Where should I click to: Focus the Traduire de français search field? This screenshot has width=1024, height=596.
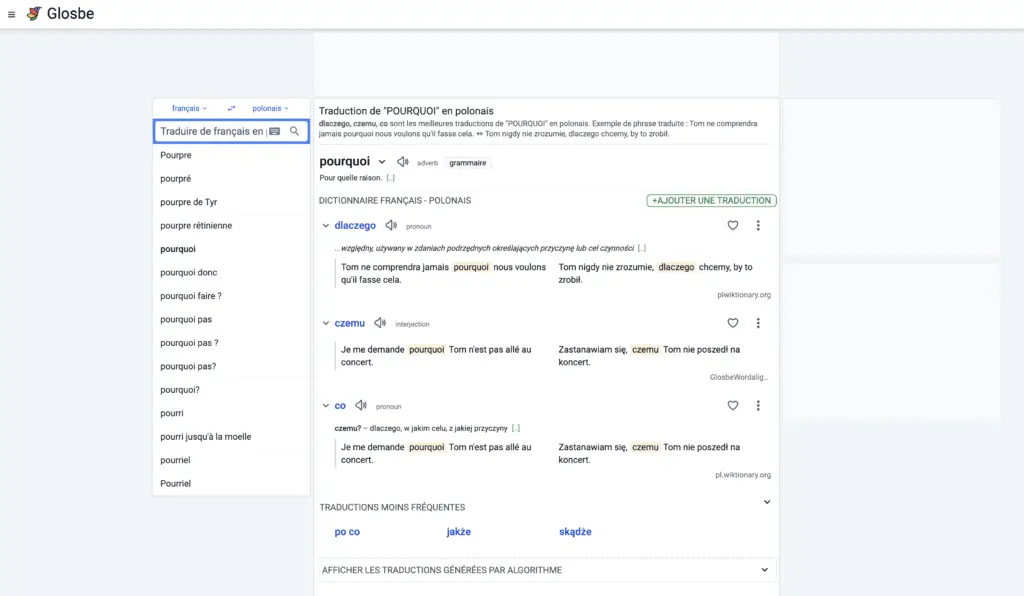click(212, 131)
